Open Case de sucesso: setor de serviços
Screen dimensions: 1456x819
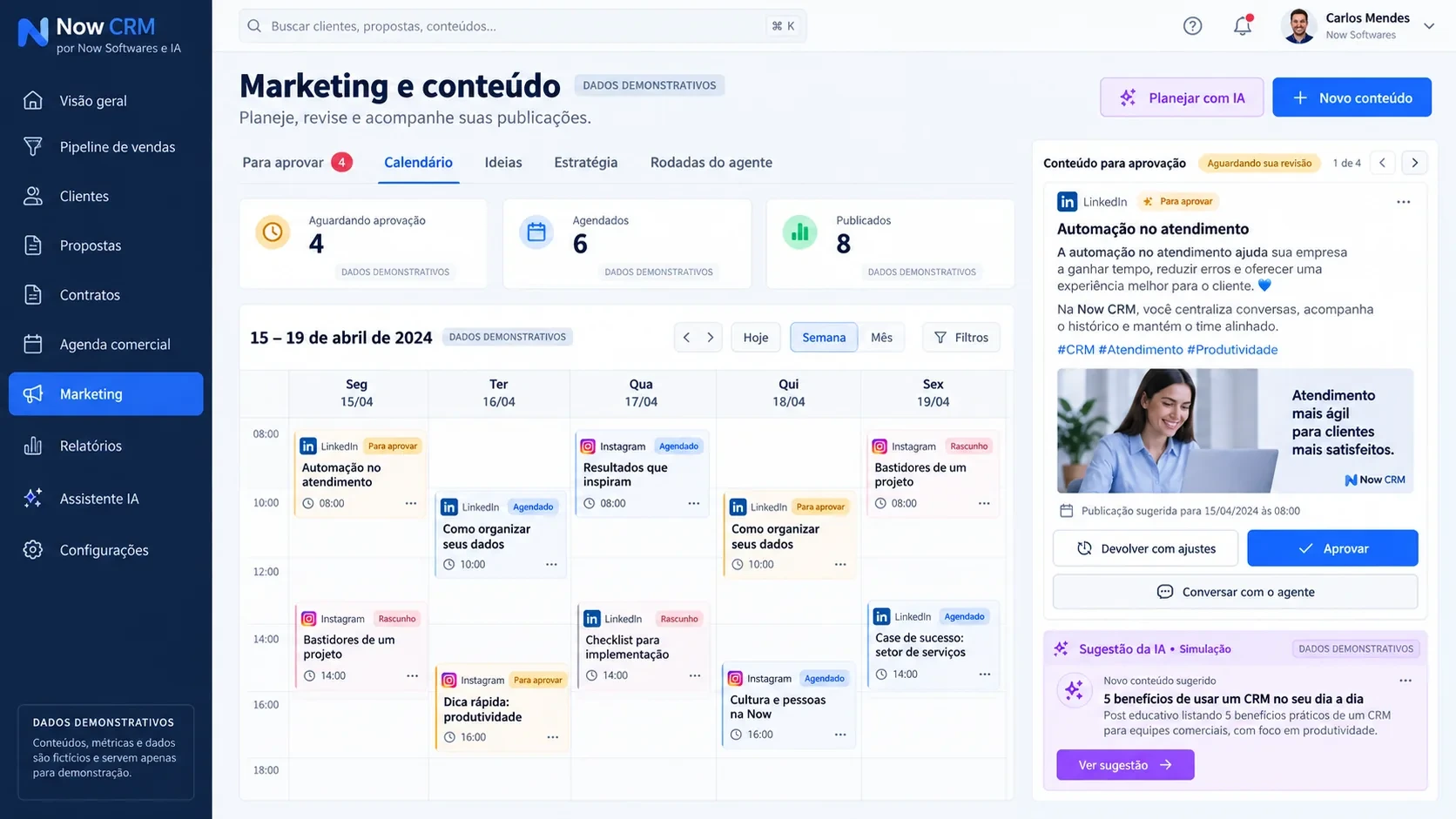(934, 645)
